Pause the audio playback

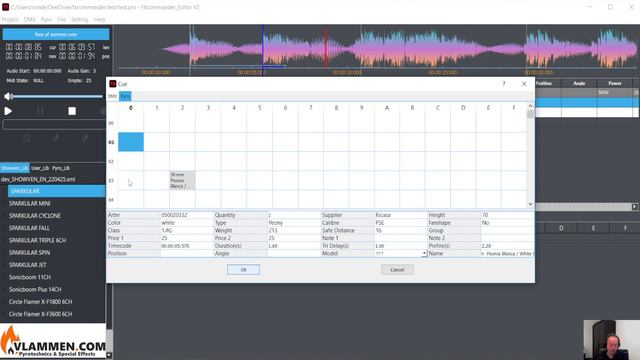[x=40, y=111]
